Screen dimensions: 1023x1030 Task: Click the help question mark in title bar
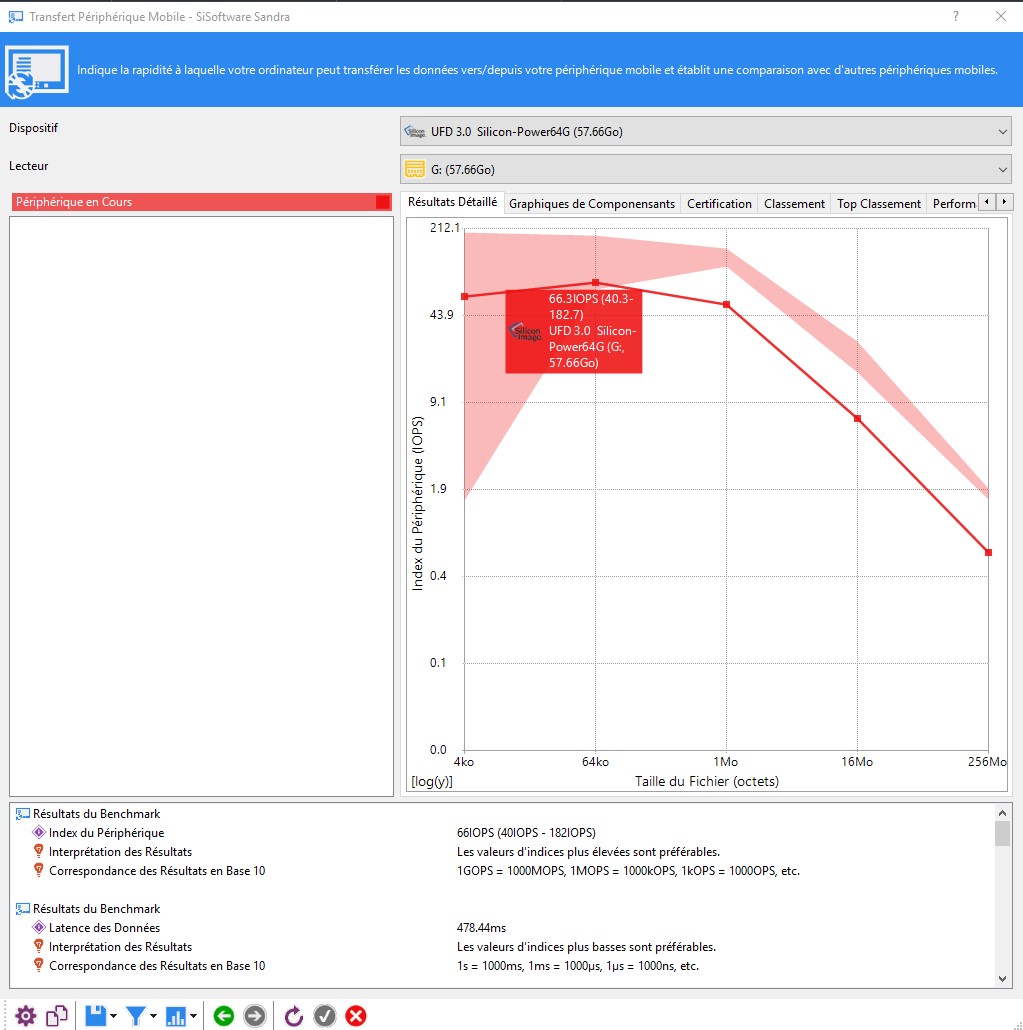956,16
